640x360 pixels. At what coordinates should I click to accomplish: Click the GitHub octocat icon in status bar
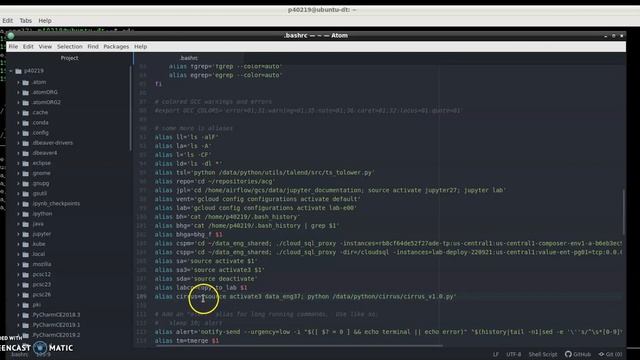tap(568, 354)
